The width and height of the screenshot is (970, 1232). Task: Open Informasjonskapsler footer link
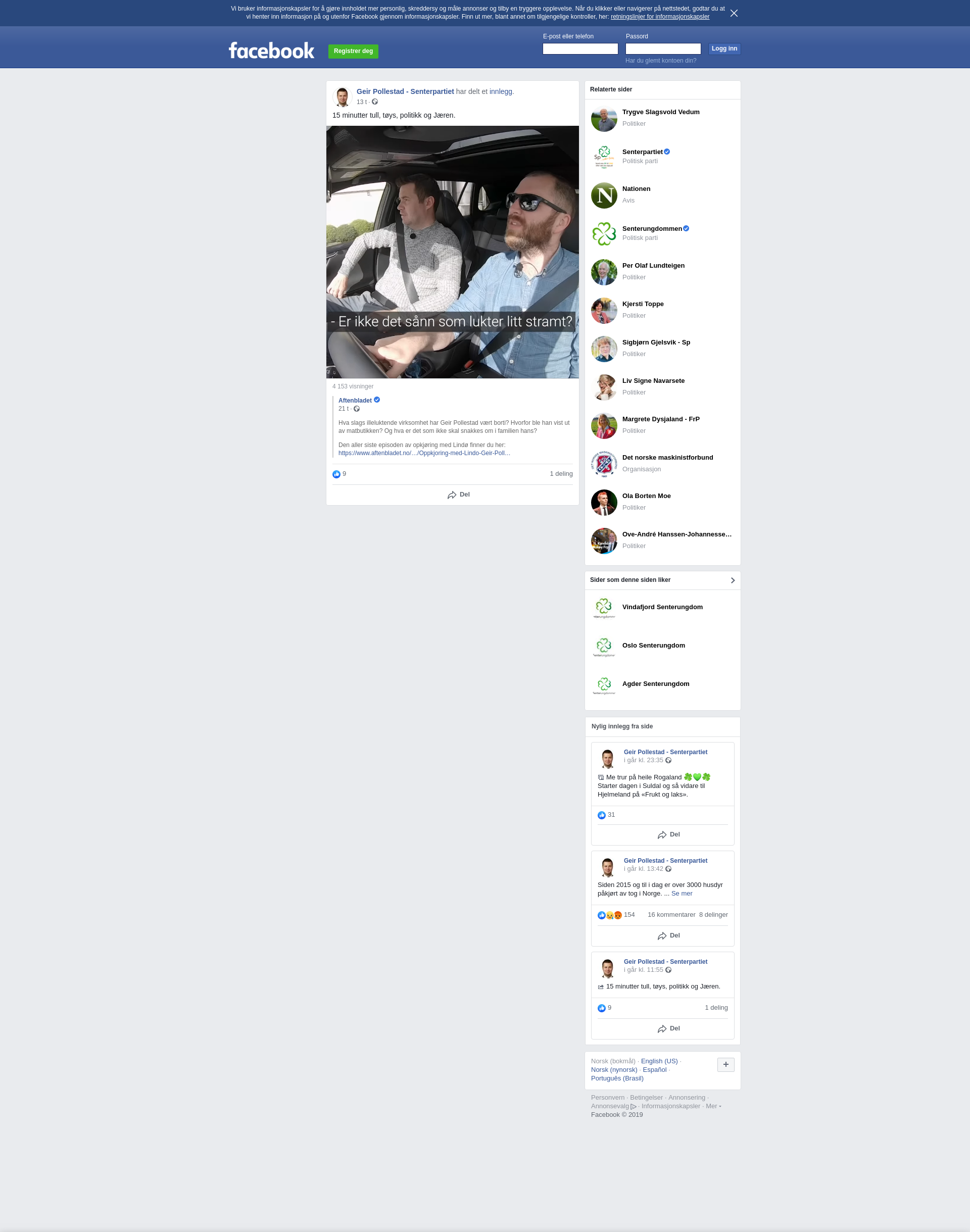[x=671, y=1106]
